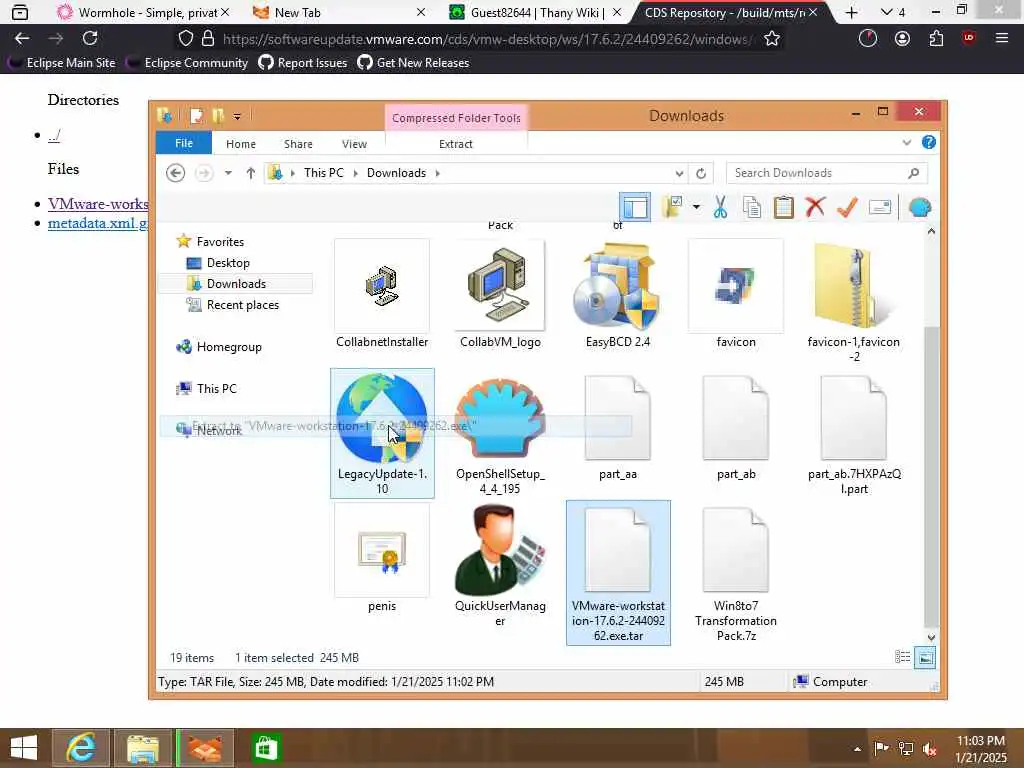
Task: Click the orange checkmark Properties icon
Action: point(847,207)
